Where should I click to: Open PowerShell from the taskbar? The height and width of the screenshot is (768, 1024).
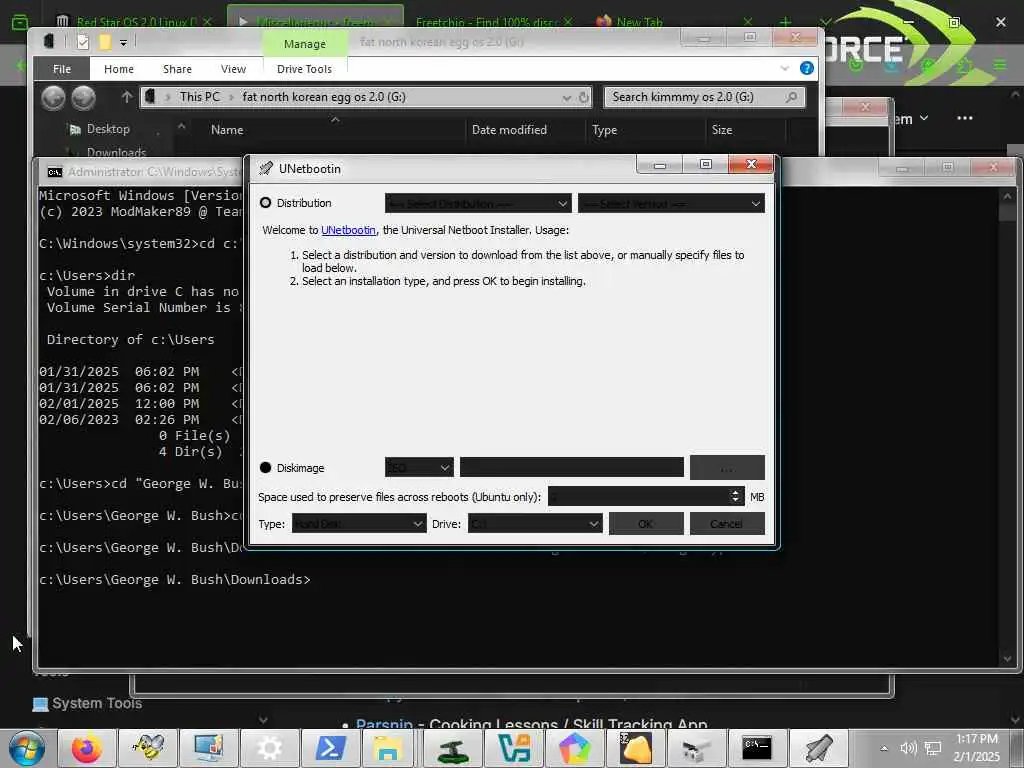click(330, 748)
